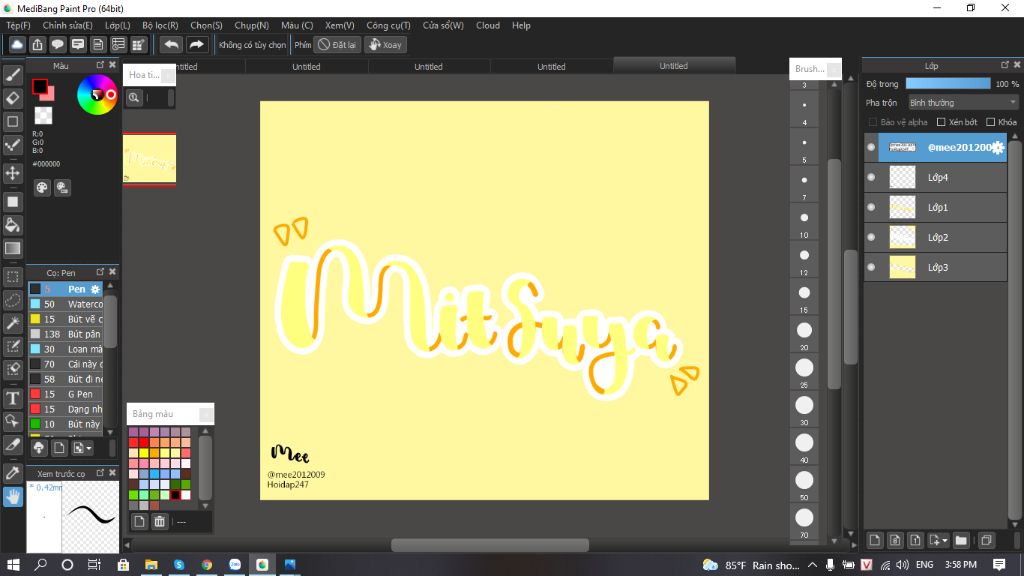Select brush size 20 preset
This screenshot has width=1024, height=576.
click(x=804, y=330)
